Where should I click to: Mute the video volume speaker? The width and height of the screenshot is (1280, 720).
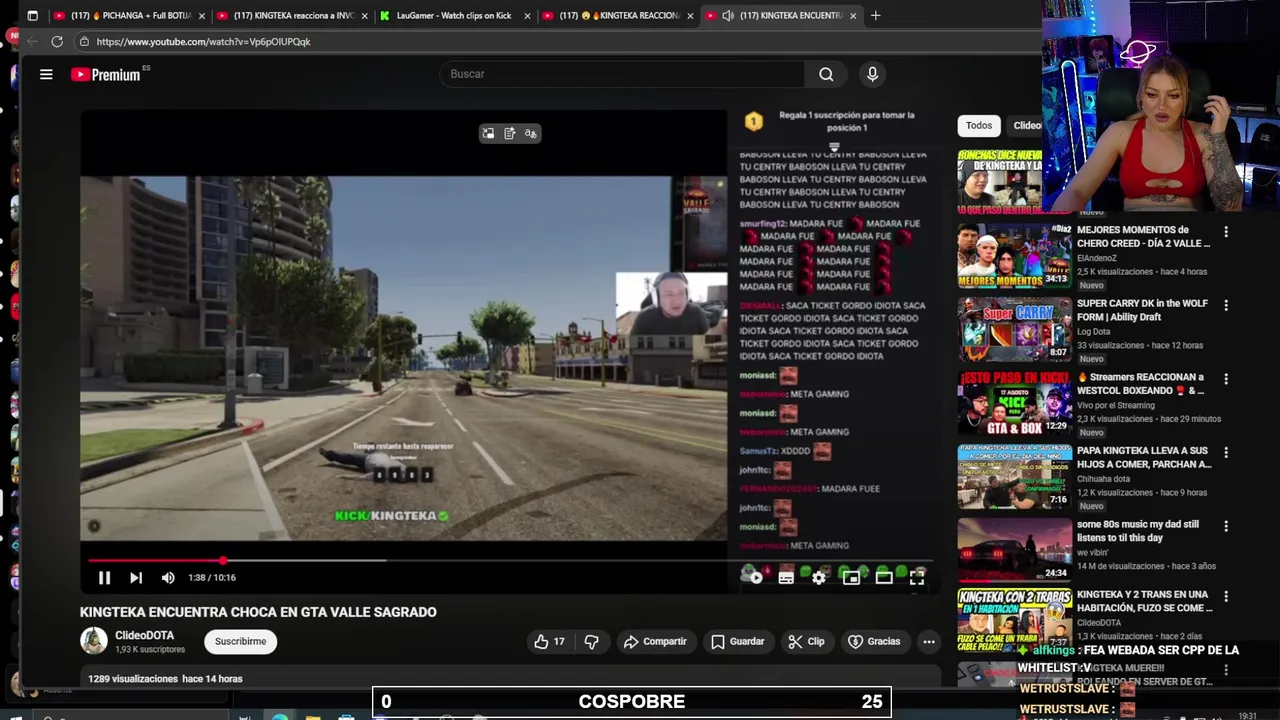168,577
